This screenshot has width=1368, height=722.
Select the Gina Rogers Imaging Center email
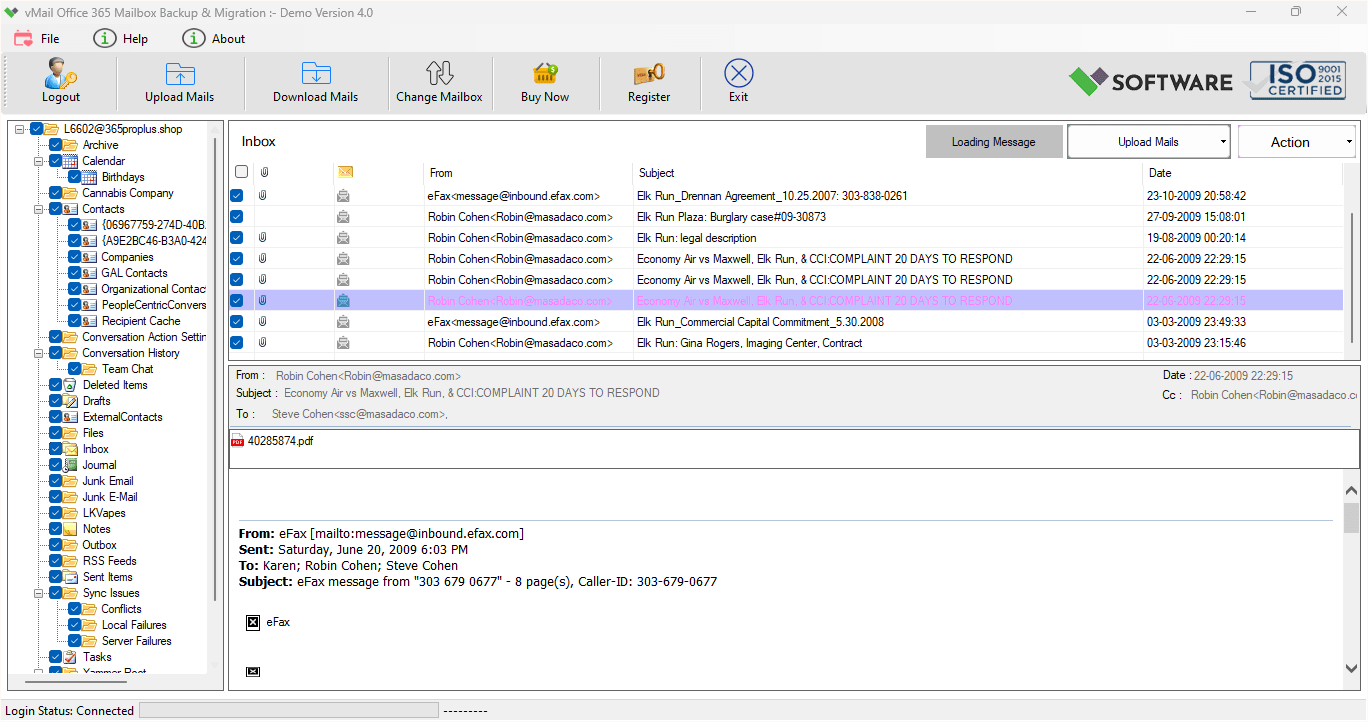pos(785,343)
